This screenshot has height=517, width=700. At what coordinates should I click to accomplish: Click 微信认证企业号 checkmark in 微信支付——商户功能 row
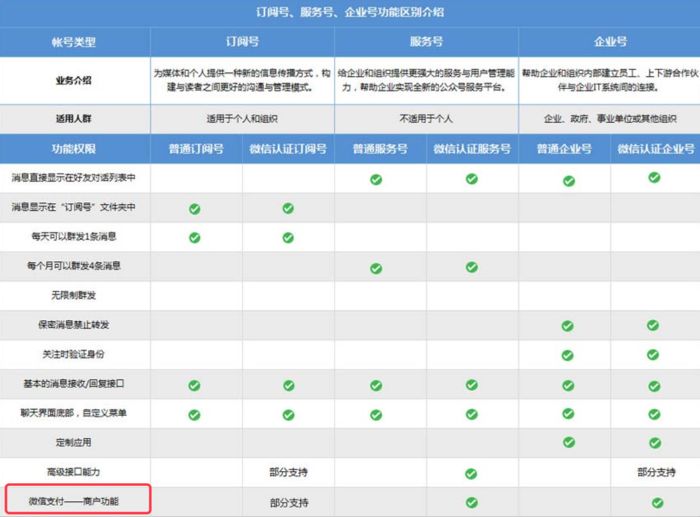pyautogui.click(x=657, y=502)
